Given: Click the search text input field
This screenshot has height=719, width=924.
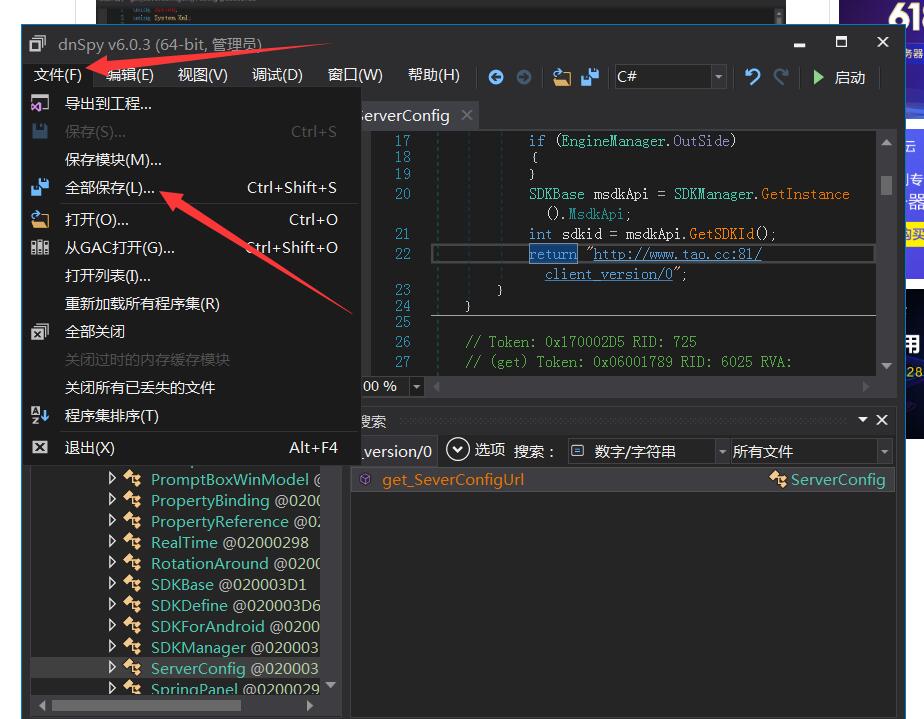Looking at the screenshot, I should [395, 452].
